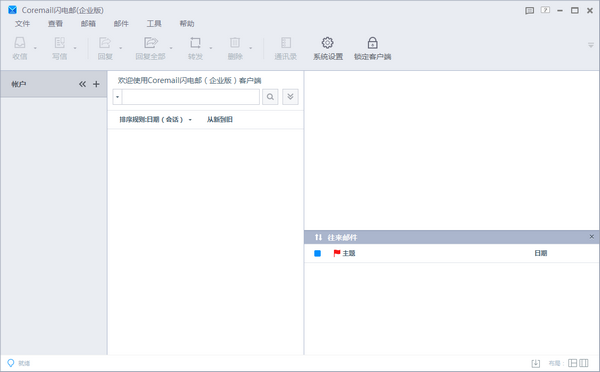Screen dimensions: 600x372
Task: Click the 回复全部 reply all icon
Action: pyautogui.click(x=151, y=42)
